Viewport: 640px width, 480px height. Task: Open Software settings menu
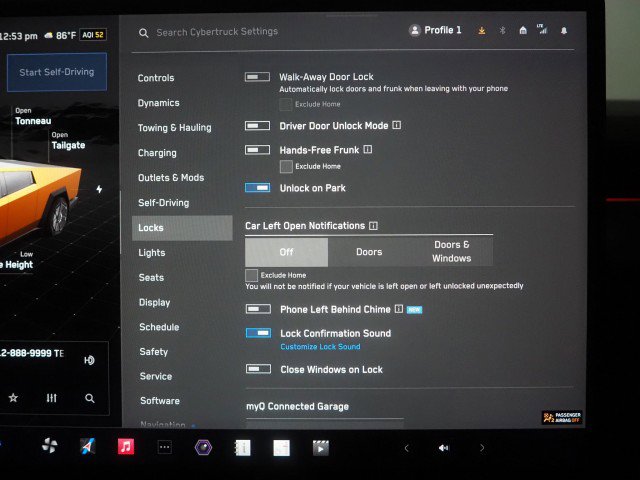[x=160, y=401]
